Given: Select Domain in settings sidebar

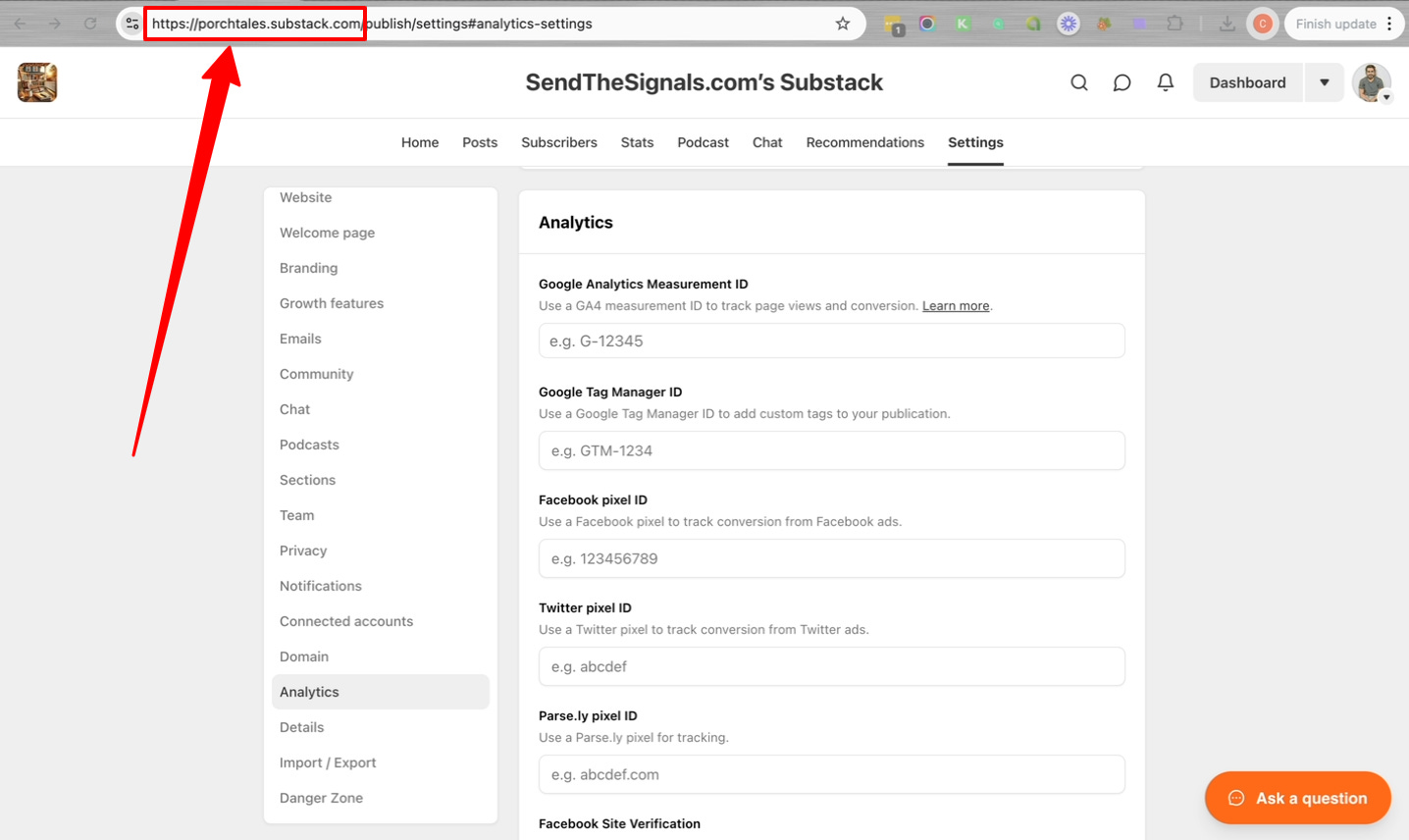Looking at the screenshot, I should tap(381, 656).
